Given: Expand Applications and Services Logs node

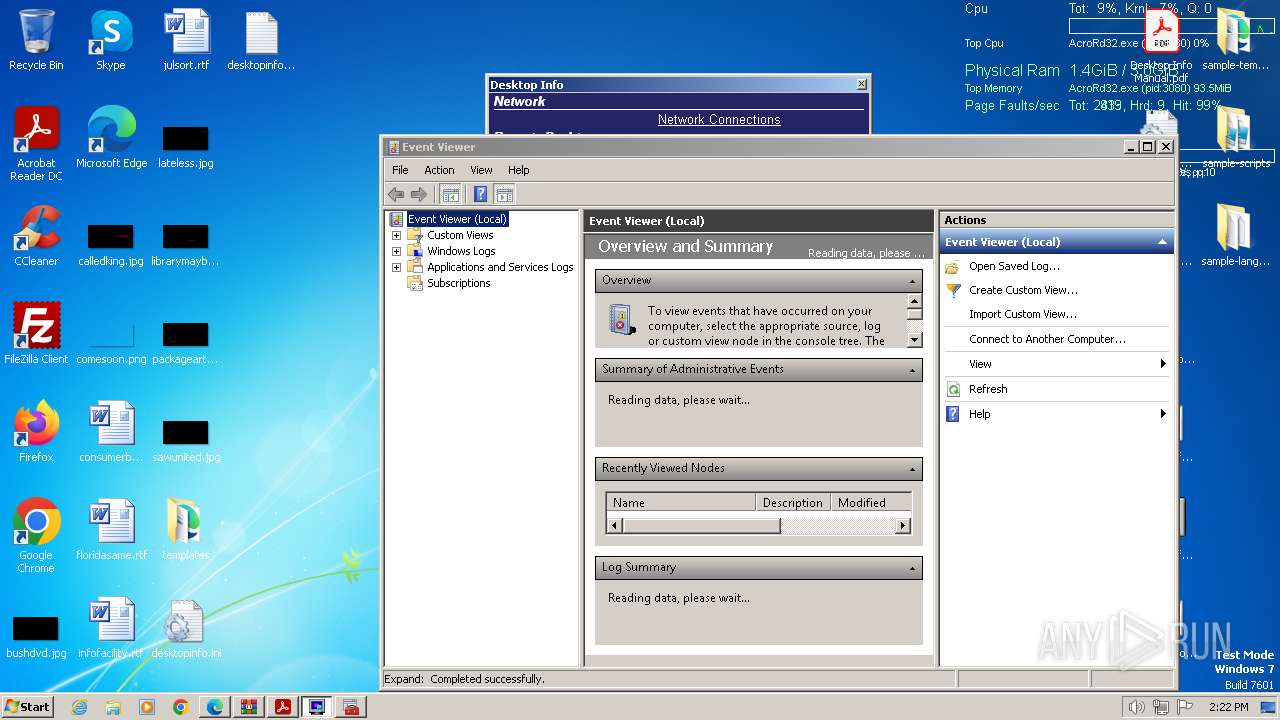Looking at the screenshot, I should pyautogui.click(x=396, y=267).
